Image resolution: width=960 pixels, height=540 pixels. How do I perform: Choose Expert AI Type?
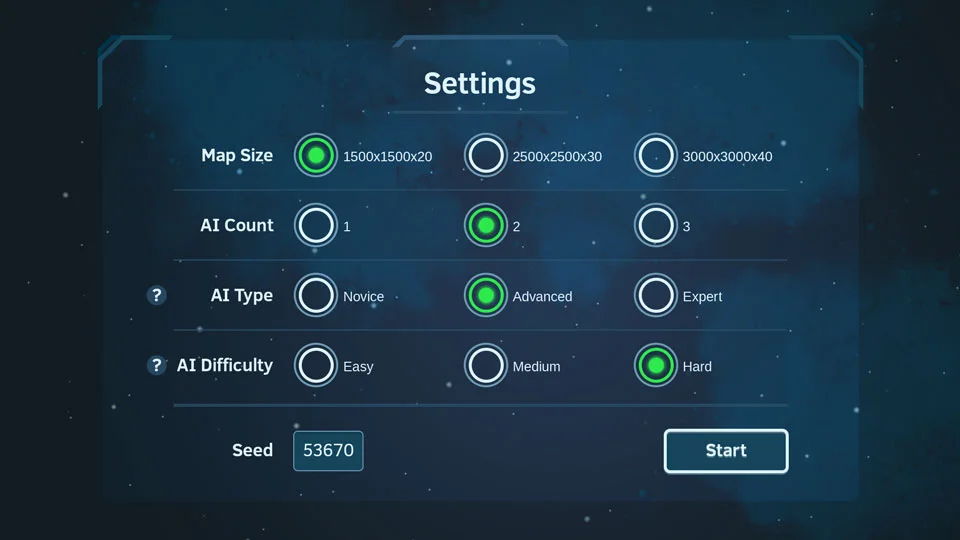pyautogui.click(x=656, y=296)
